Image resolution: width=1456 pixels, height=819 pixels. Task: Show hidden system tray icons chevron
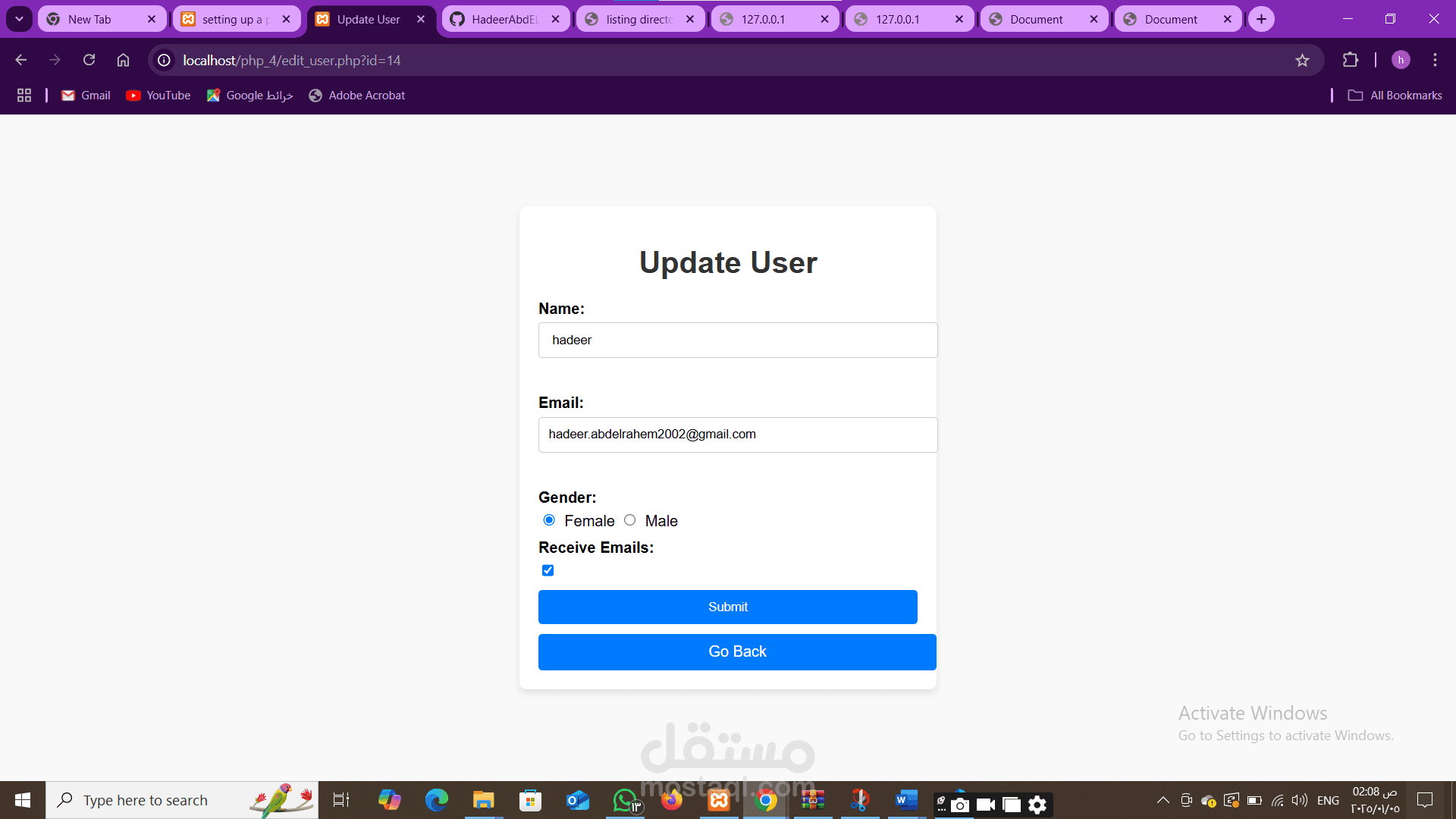tap(1163, 800)
